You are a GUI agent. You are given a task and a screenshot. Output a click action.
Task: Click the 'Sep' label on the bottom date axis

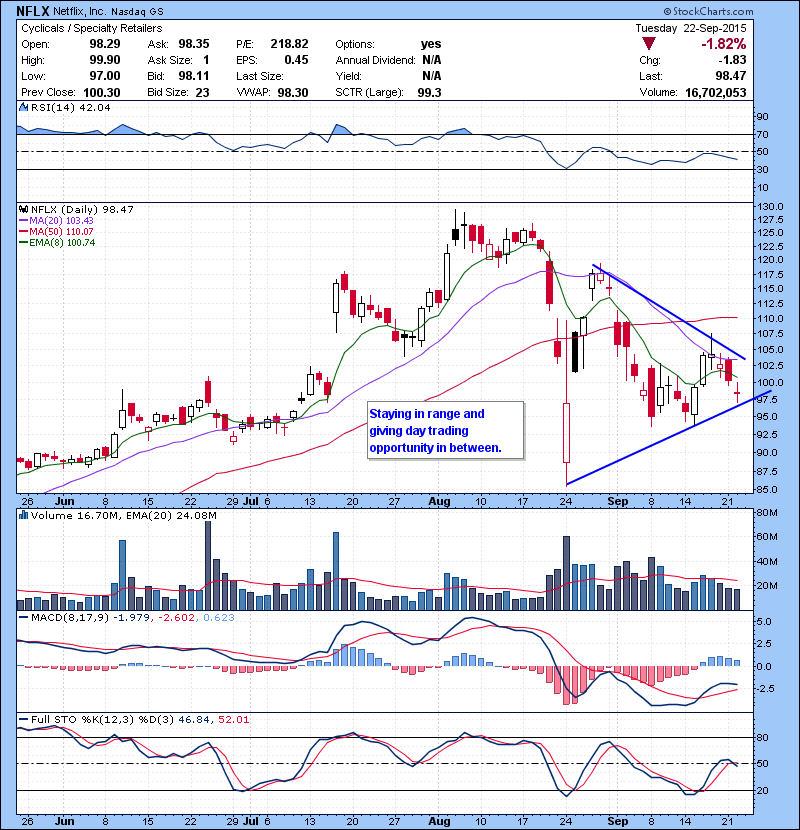tap(617, 822)
